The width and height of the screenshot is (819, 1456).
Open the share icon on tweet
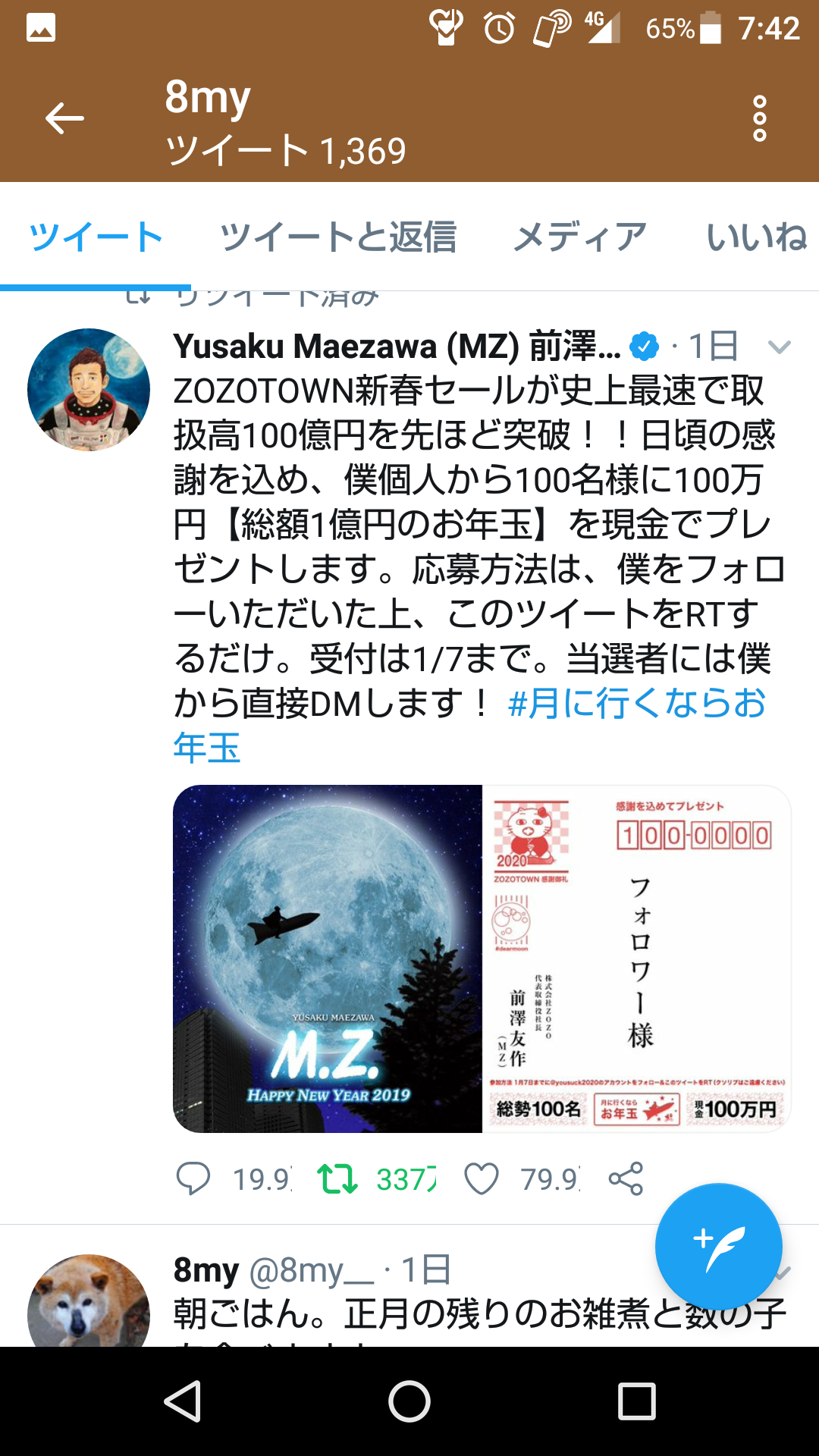coord(626,1179)
